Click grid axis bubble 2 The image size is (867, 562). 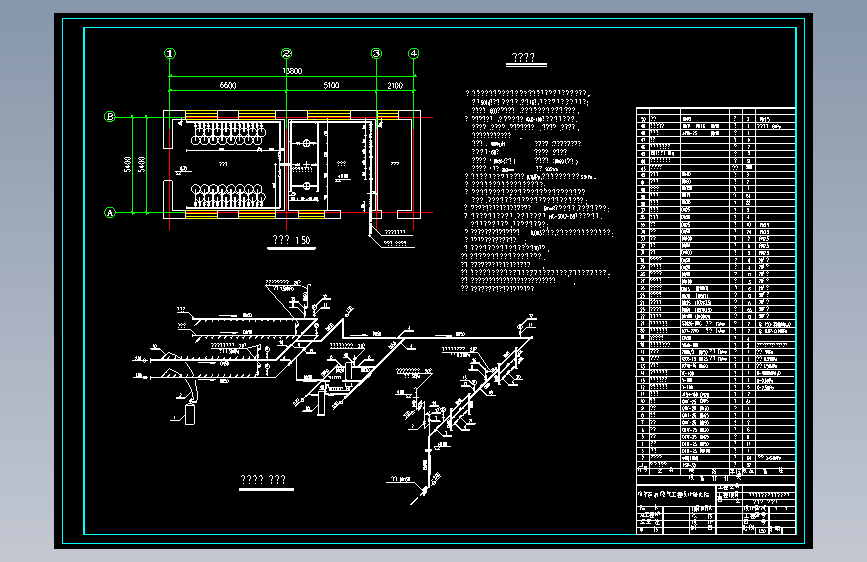[x=286, y=54]
